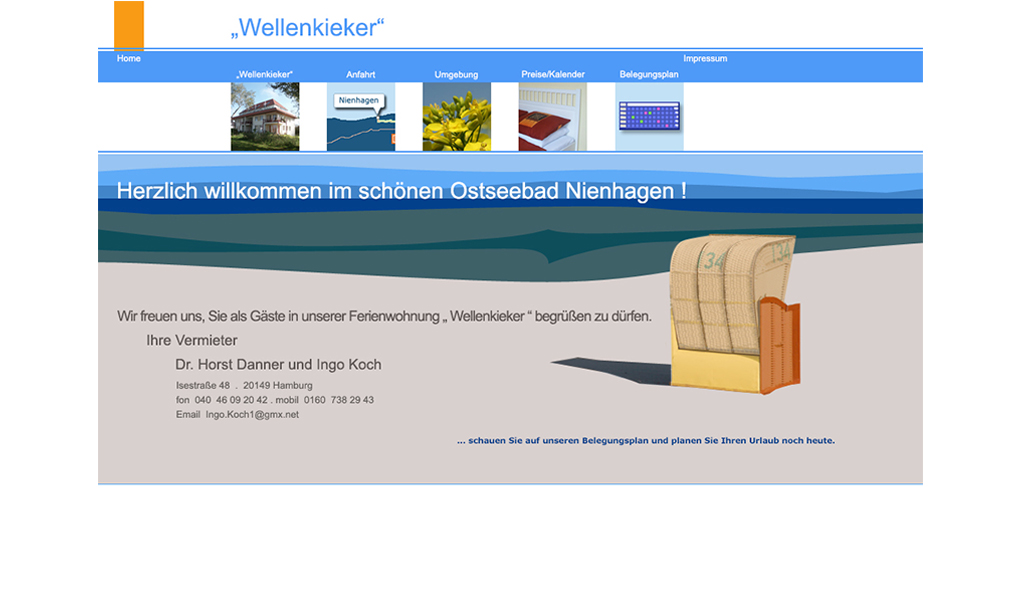Click the blue „Wellenkieker" site title
Image resolution: width=1024 pixels, height=601 pixels.
[307, 28]
